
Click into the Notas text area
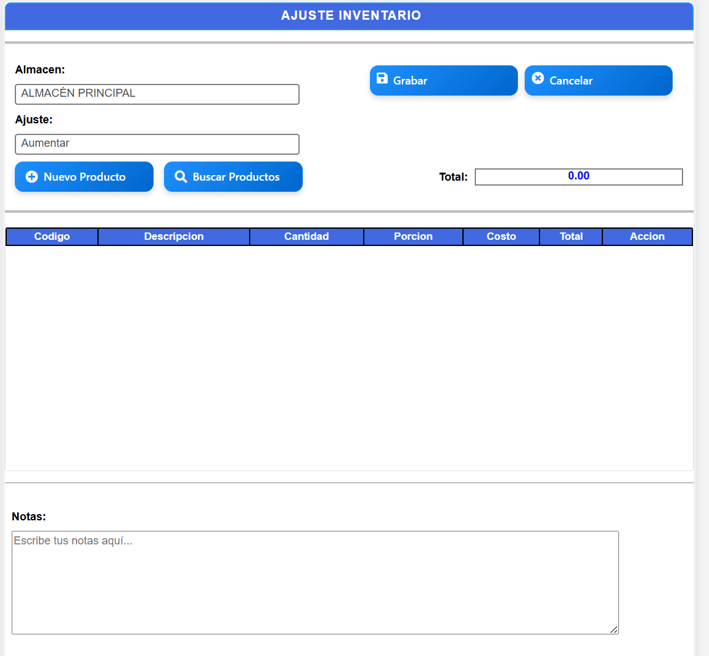tap(315, 583)
